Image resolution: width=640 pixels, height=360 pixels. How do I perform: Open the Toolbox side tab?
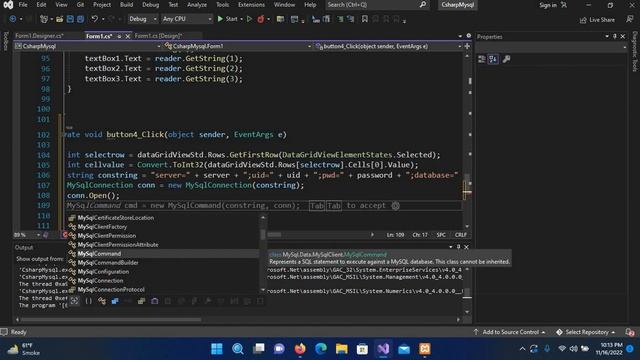click(5, 41)
